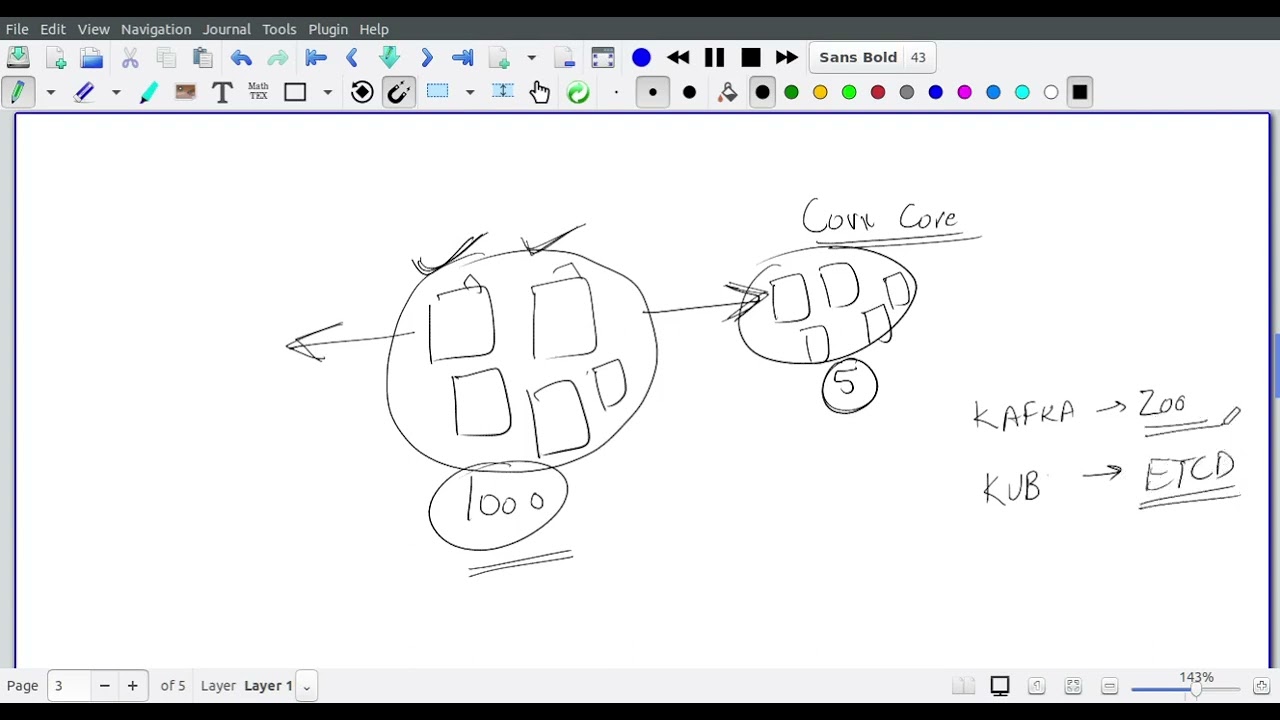Pause the audio playback
Screen dimensions: 1280x720
click(714, 57)
